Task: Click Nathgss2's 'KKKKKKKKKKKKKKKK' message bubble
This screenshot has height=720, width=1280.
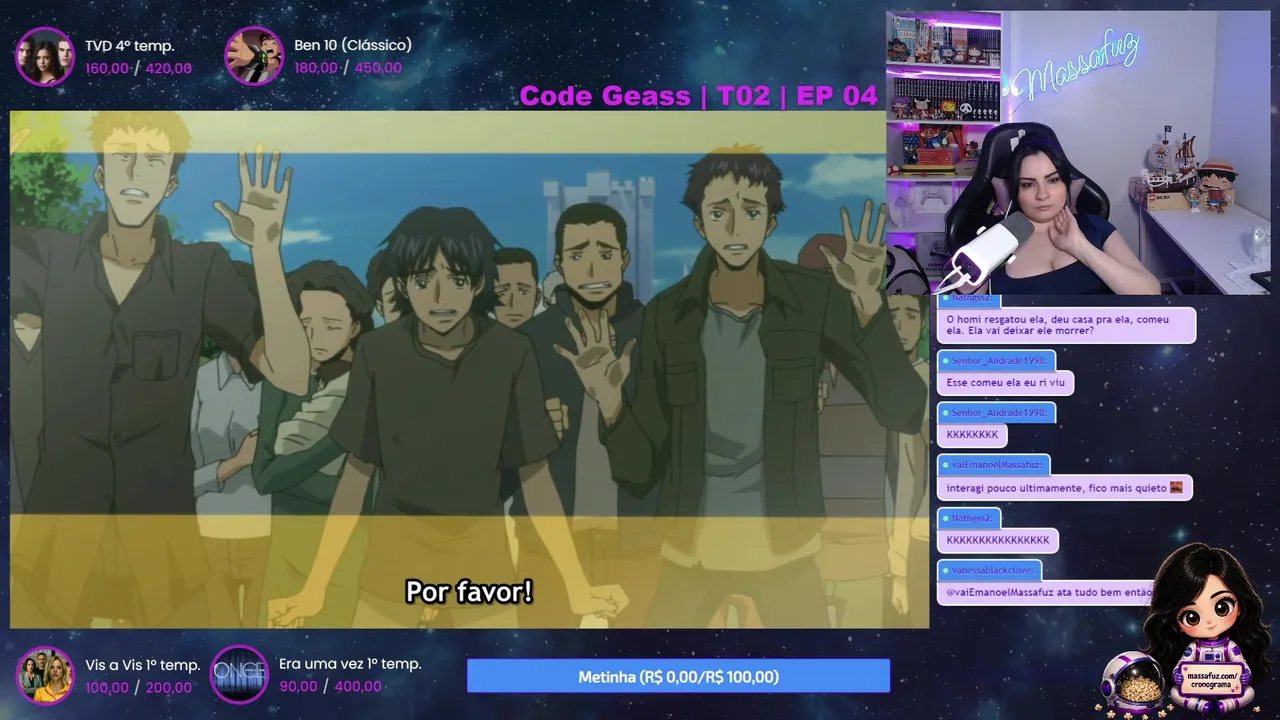Action: (x=998, y=540)
